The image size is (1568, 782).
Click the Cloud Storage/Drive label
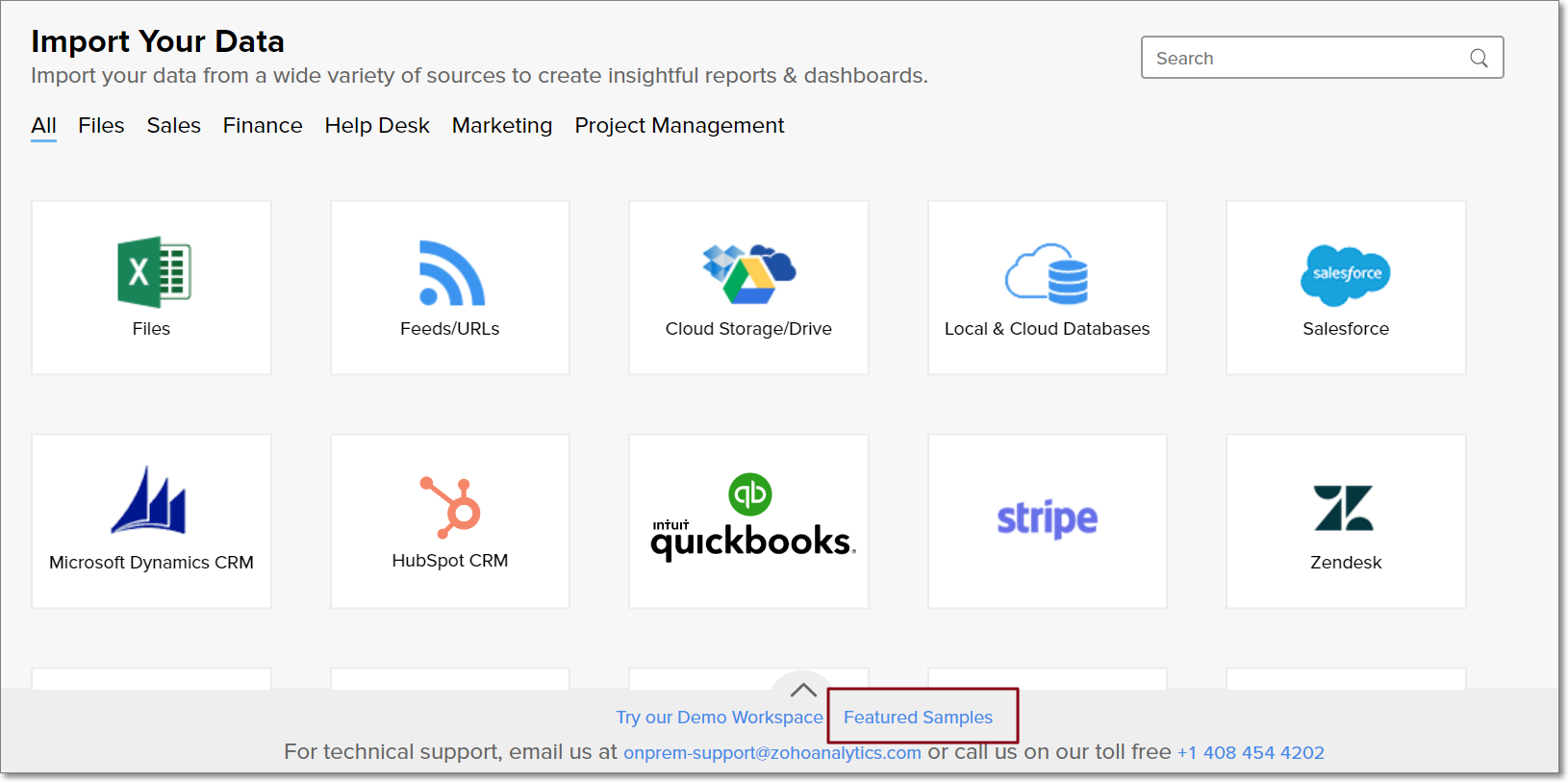point(748,329)
